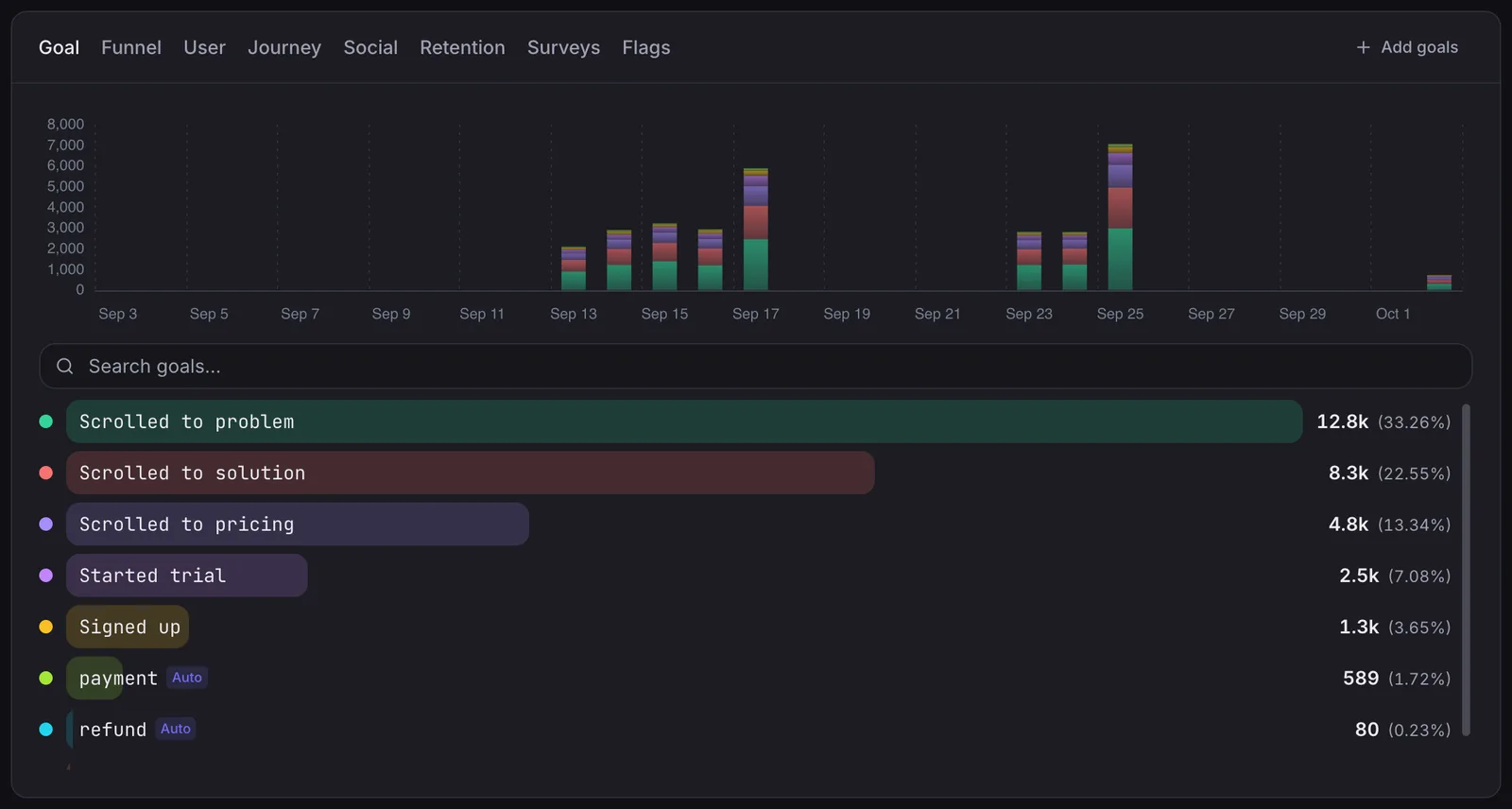Click the 12.8k value for Scrolled to problem
This screenshot has width=1512, height=809.
coord(1342,422)
